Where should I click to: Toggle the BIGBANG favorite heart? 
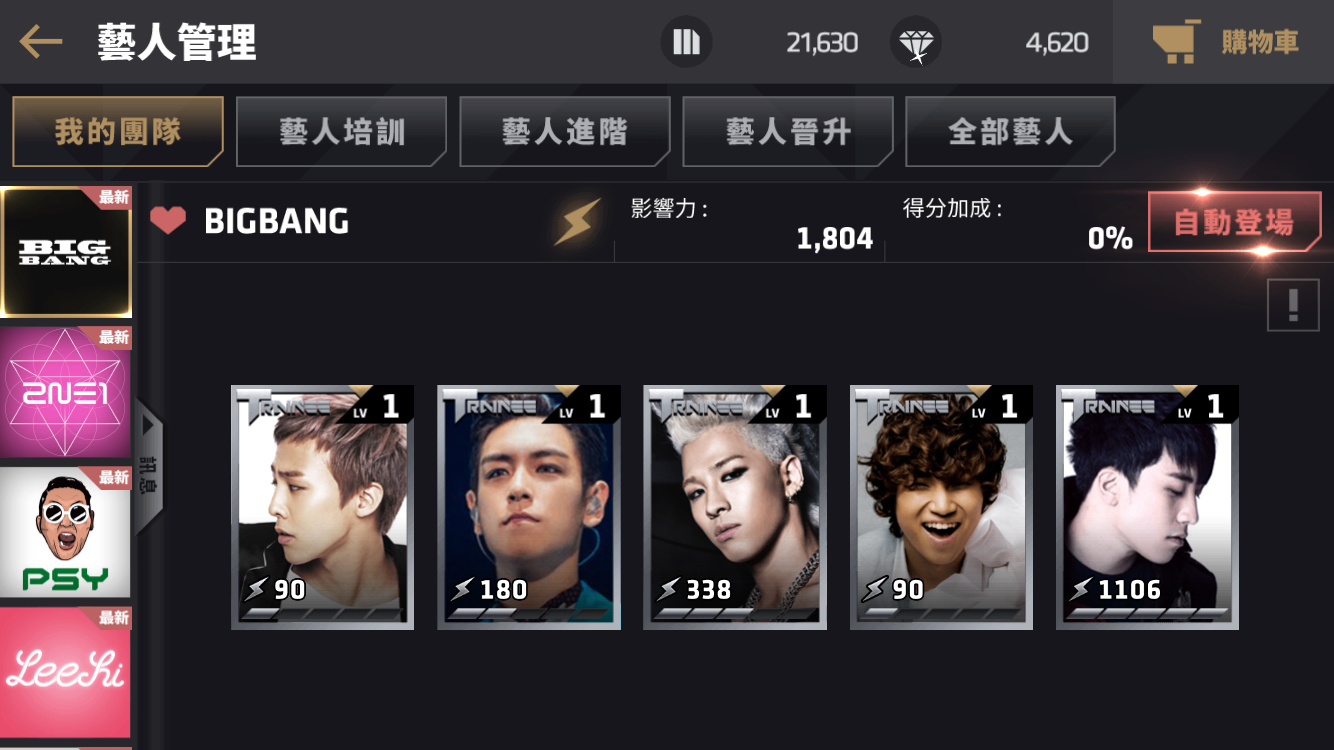click(168, 221)
